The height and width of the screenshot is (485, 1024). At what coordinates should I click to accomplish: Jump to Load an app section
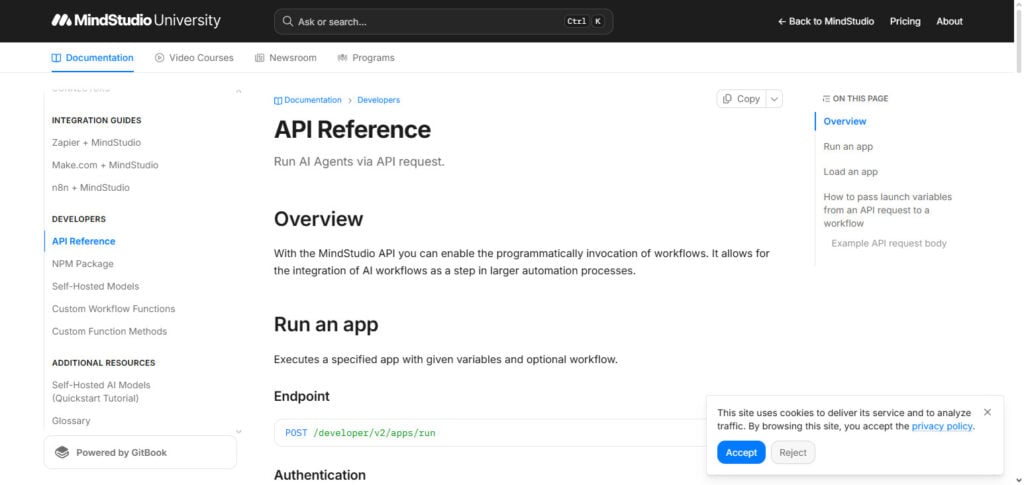pos(850,172)
